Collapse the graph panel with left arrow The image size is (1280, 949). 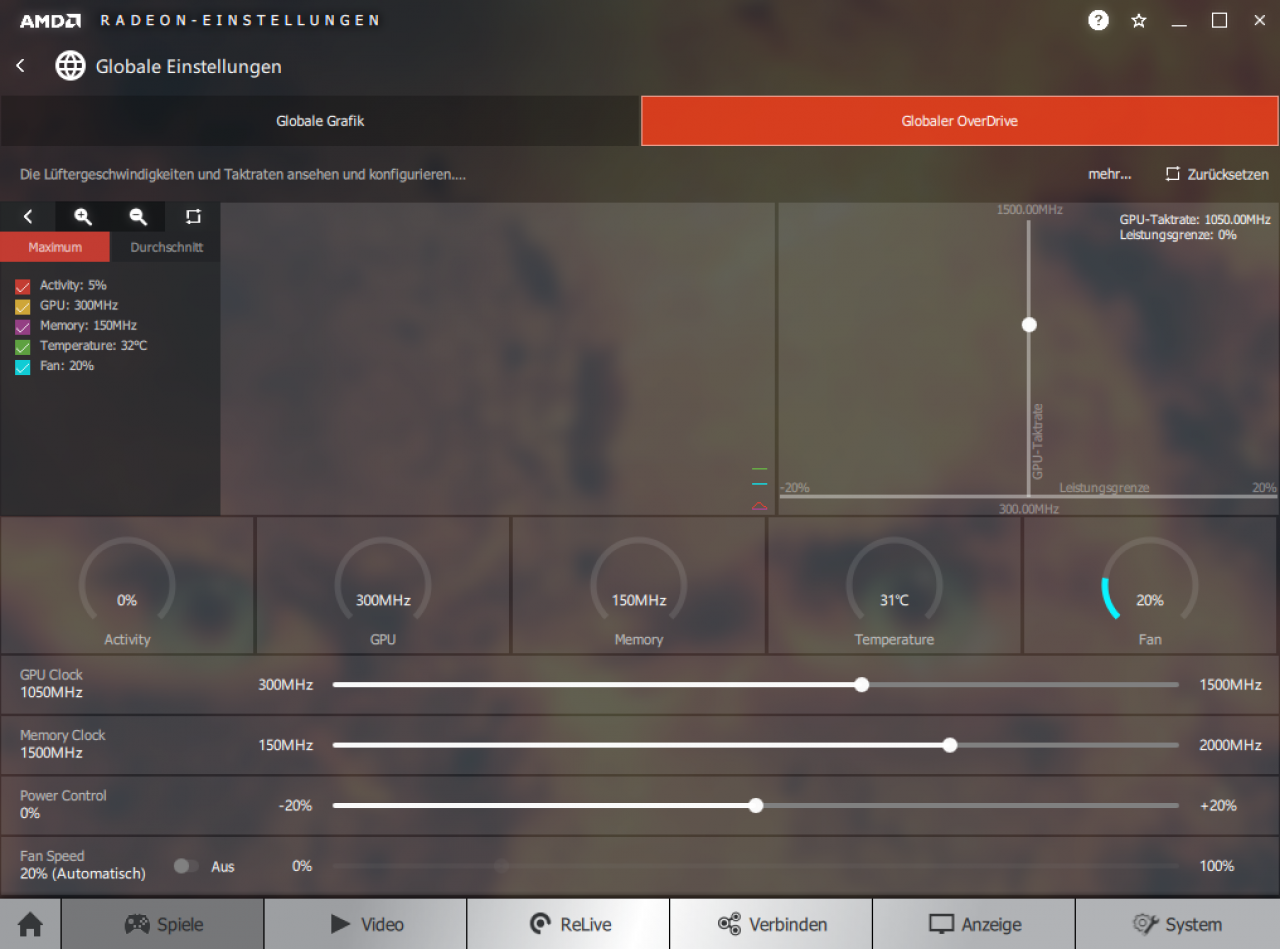click(x=28, y=217)
